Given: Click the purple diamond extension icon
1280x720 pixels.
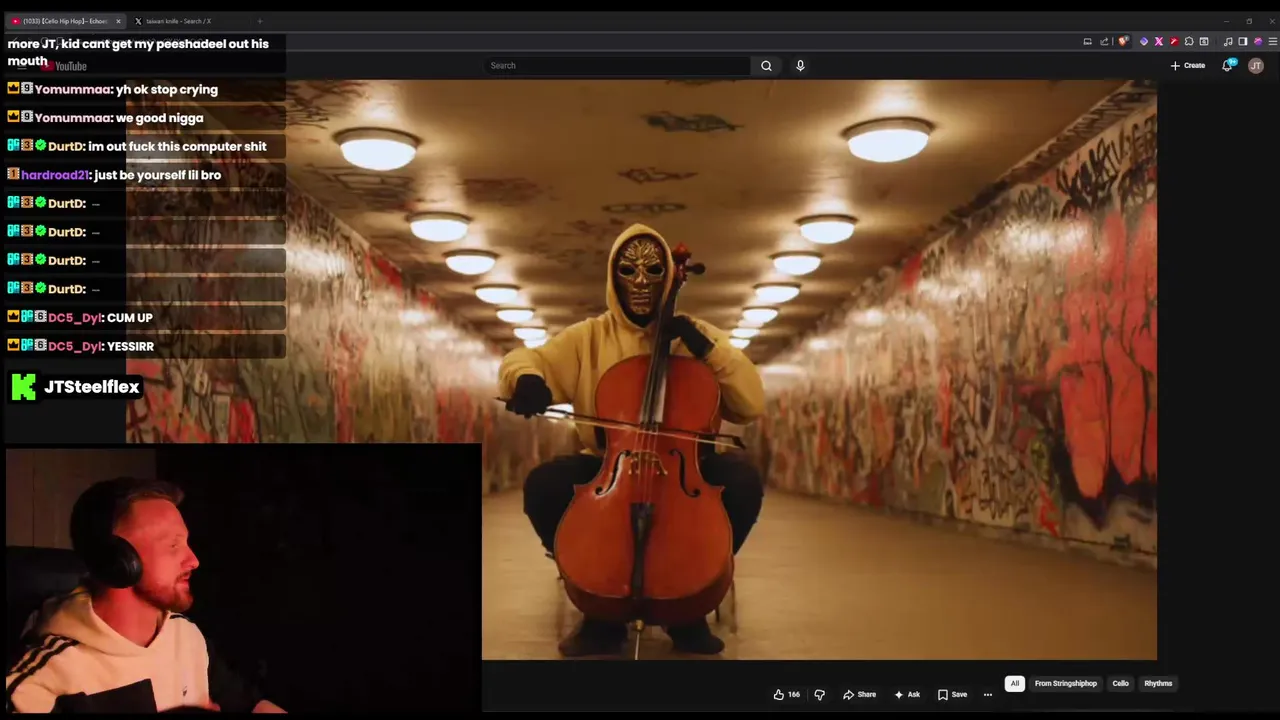Looking at the screenshot, I should [1144, 41].
